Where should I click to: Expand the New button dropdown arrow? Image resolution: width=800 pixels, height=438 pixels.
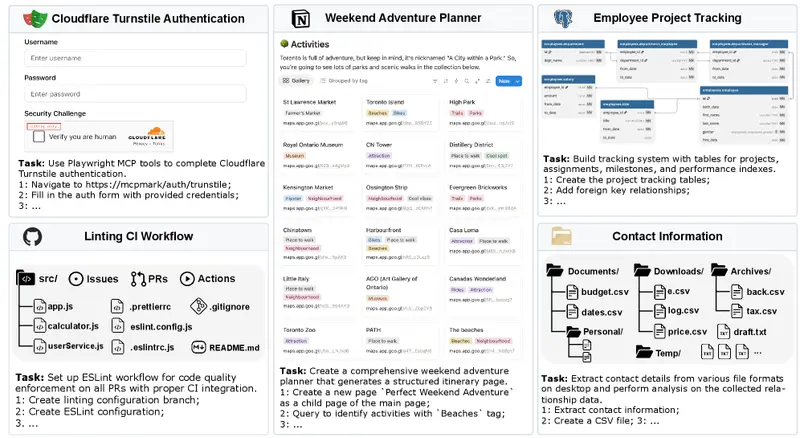tap(516, 80)
